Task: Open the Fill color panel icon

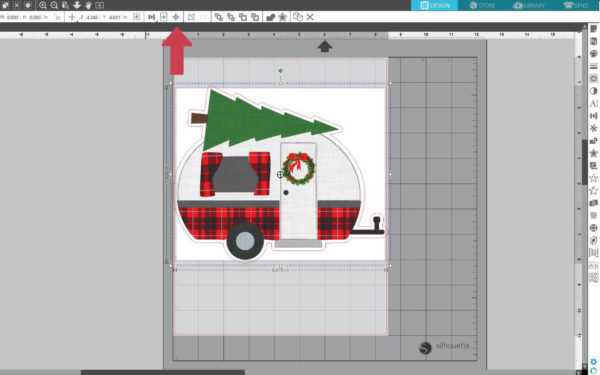Action: [593, 54]
